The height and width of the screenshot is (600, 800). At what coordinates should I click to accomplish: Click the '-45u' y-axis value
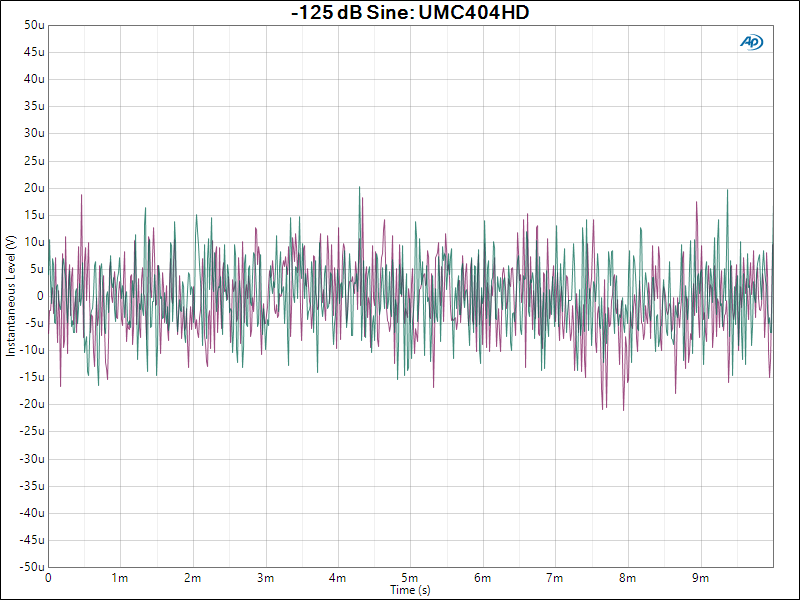[32, 540]
